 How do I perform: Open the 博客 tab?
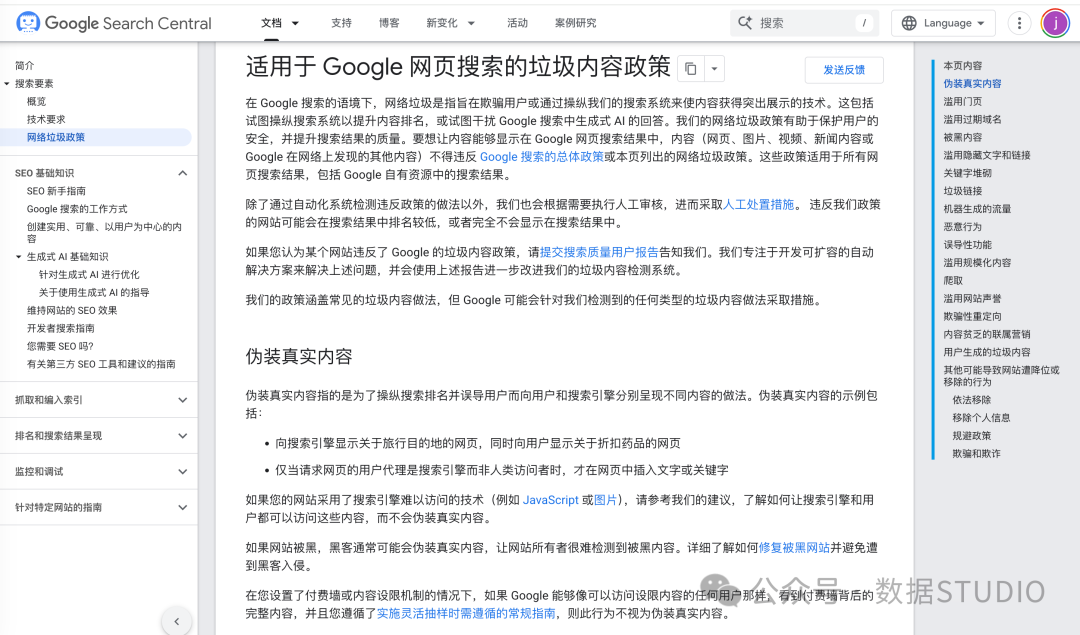[389, 23]
